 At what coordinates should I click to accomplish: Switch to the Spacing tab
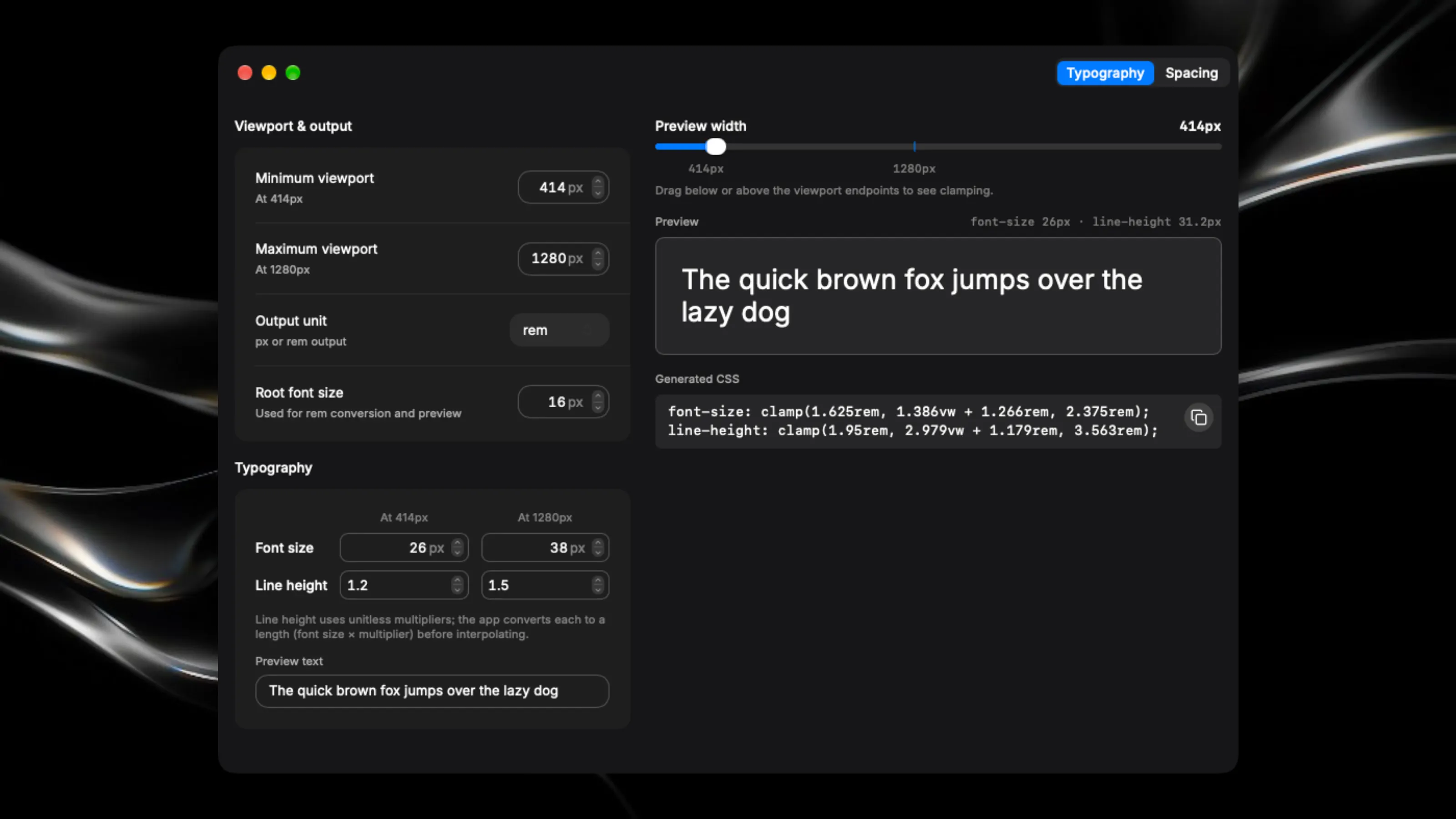(x=1192, y=73)
